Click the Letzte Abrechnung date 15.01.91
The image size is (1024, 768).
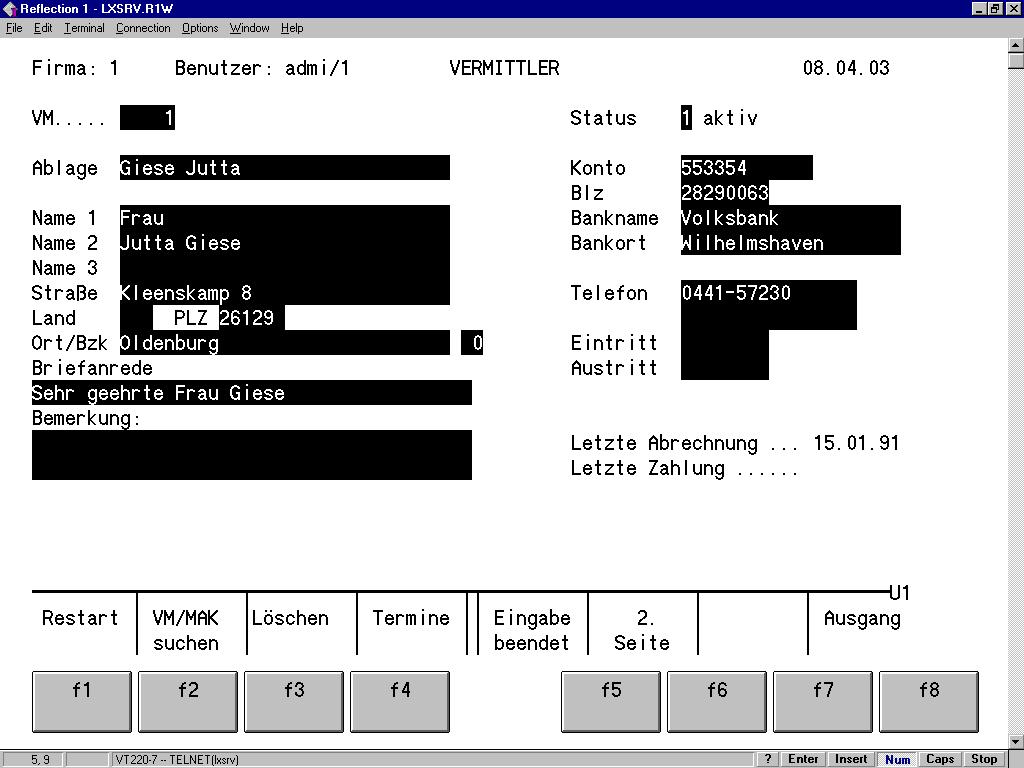coord(856,443)
